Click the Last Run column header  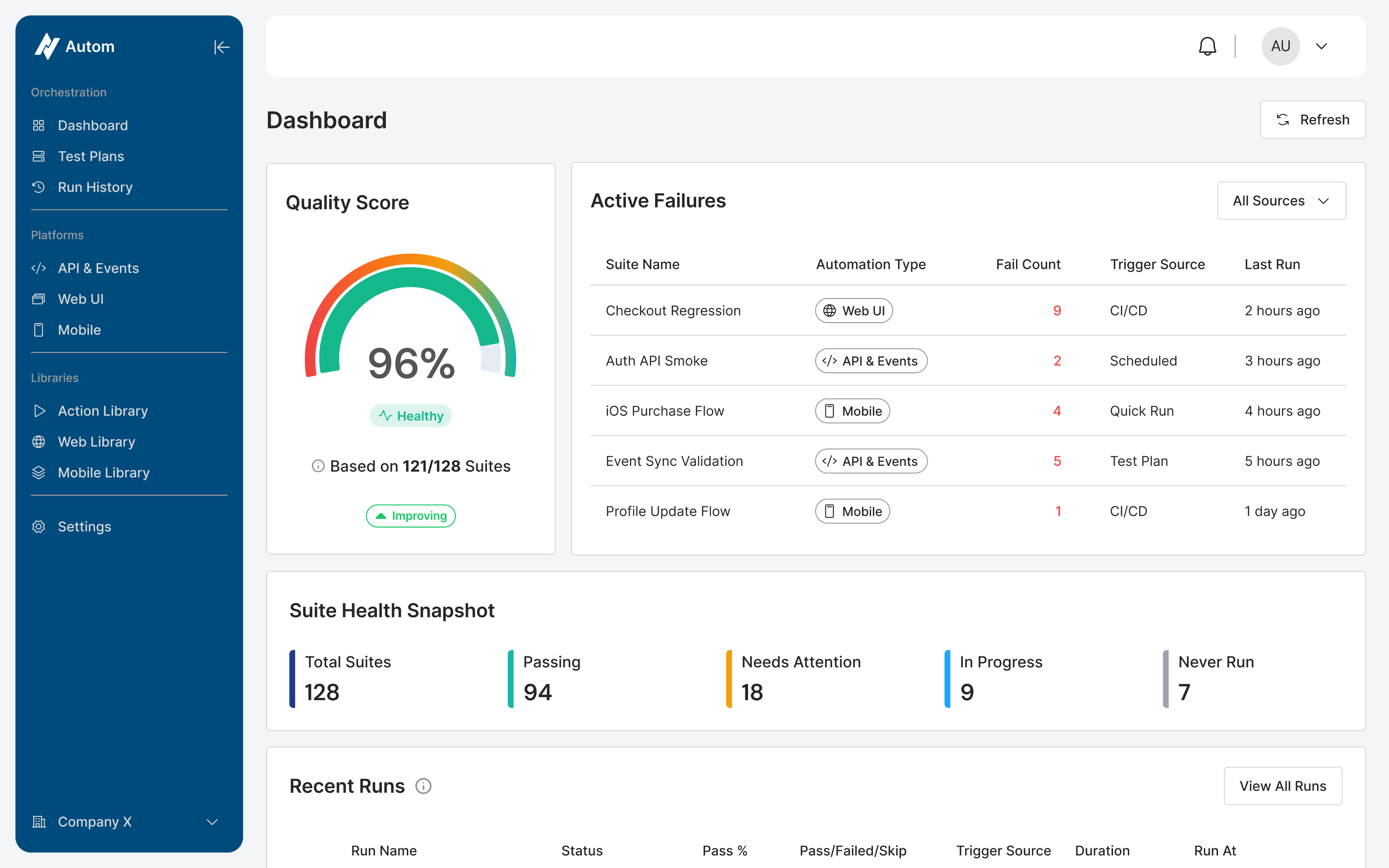click(x=1272, y=264)
